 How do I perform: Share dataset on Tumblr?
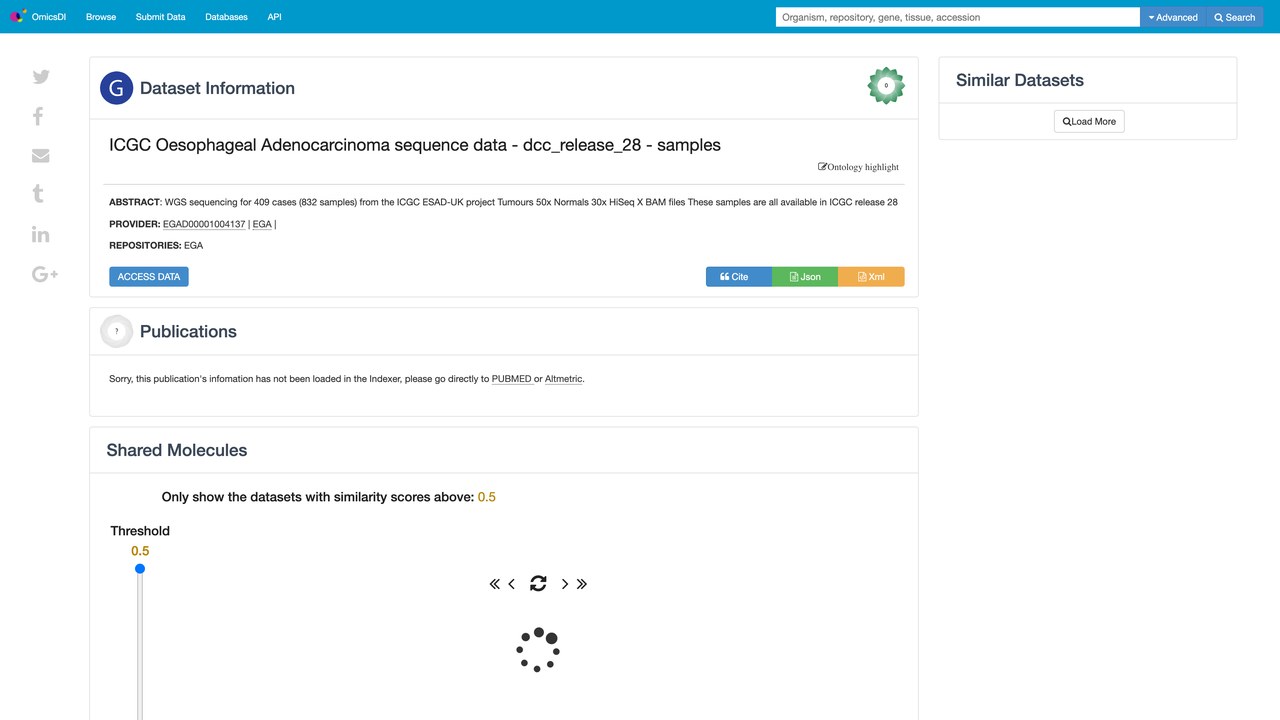[38, 194]
